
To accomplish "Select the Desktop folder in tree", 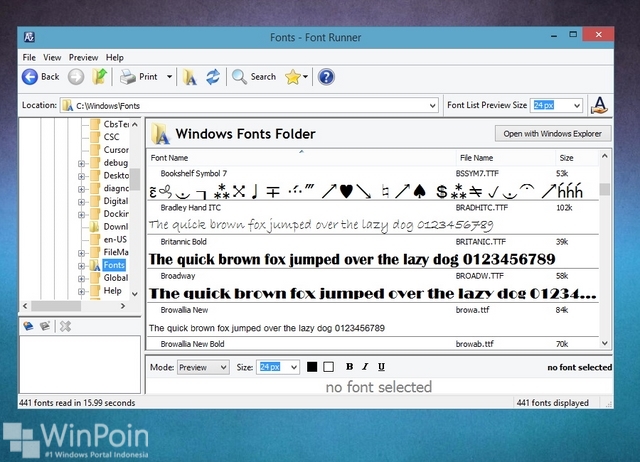I will tap(116, 175).
